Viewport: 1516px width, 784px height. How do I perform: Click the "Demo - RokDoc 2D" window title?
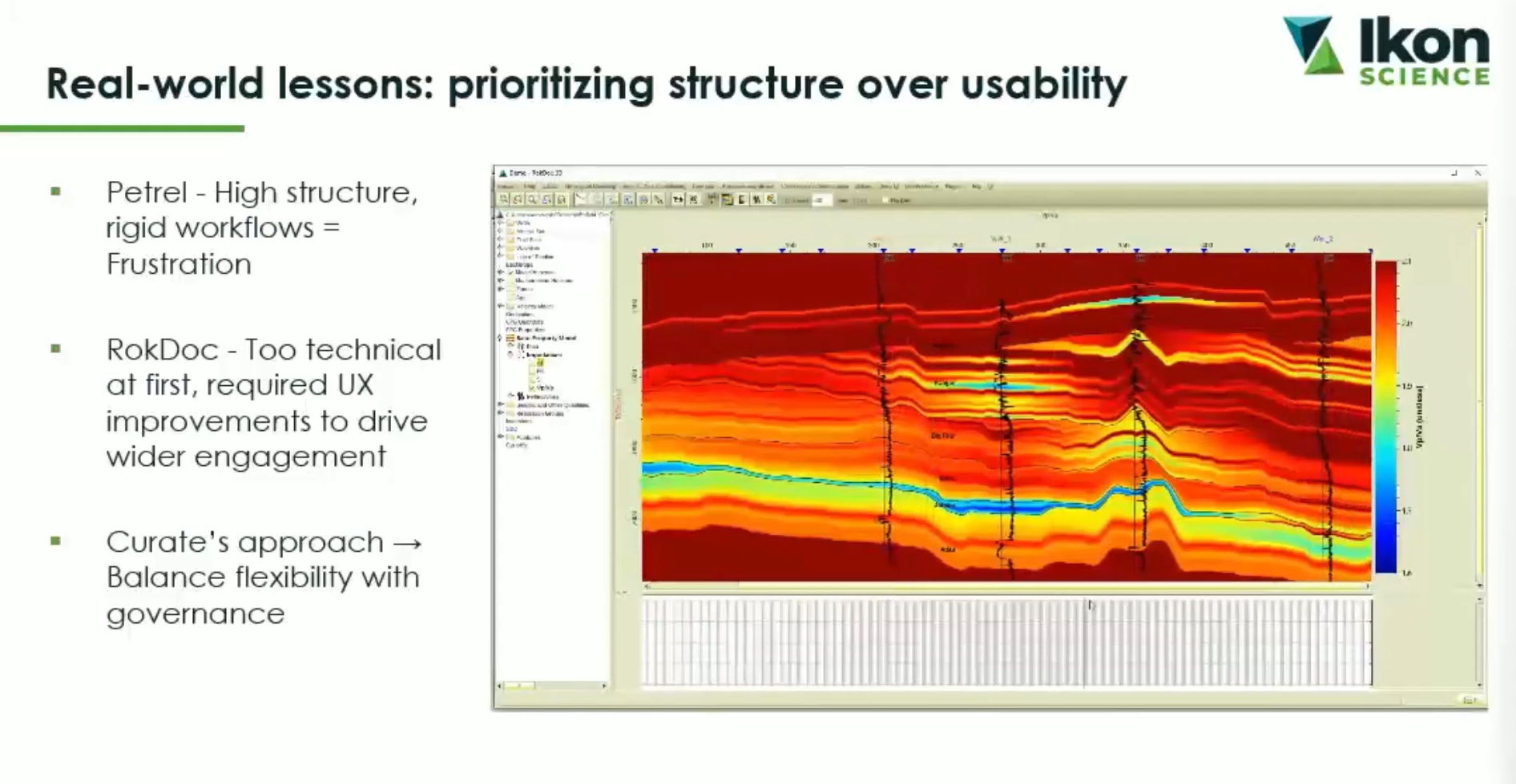pyautogui.click(x=536, y=173)
